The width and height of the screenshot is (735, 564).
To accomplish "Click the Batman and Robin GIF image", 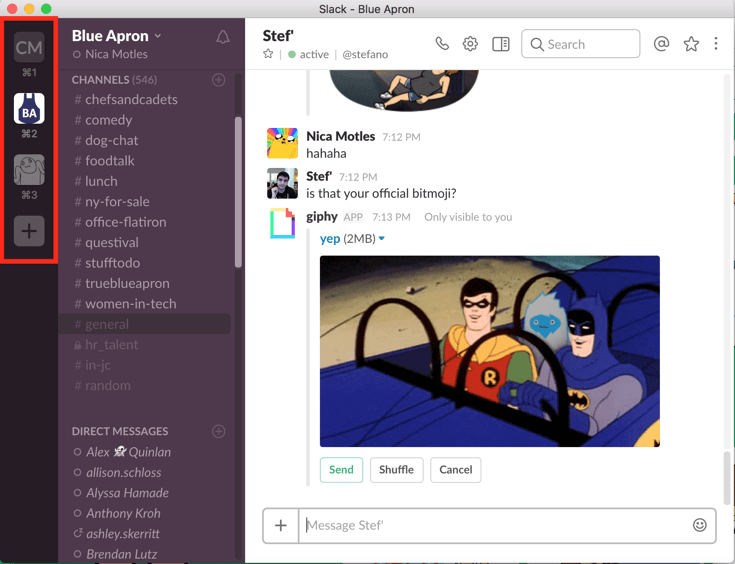I will coord(490,351).
